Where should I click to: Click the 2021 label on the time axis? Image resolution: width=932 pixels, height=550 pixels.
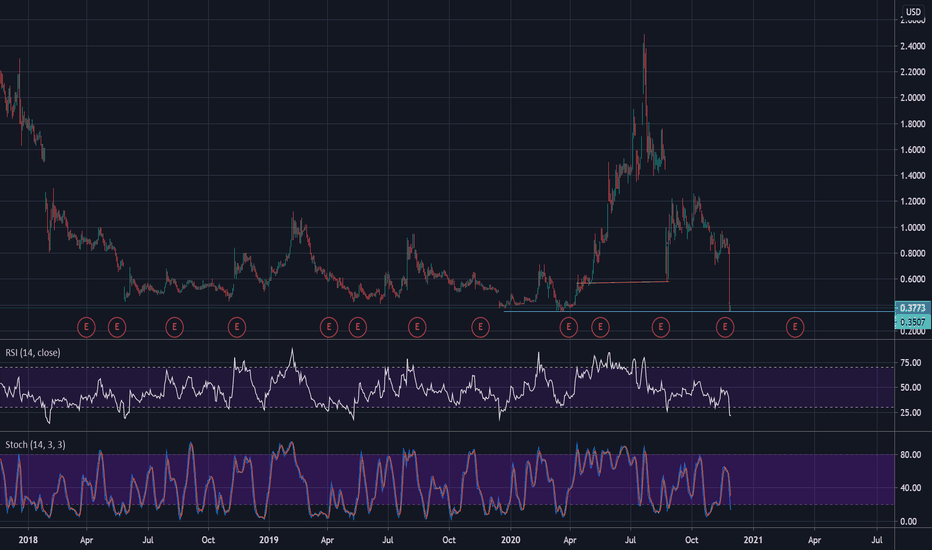[x=753, y=540]
